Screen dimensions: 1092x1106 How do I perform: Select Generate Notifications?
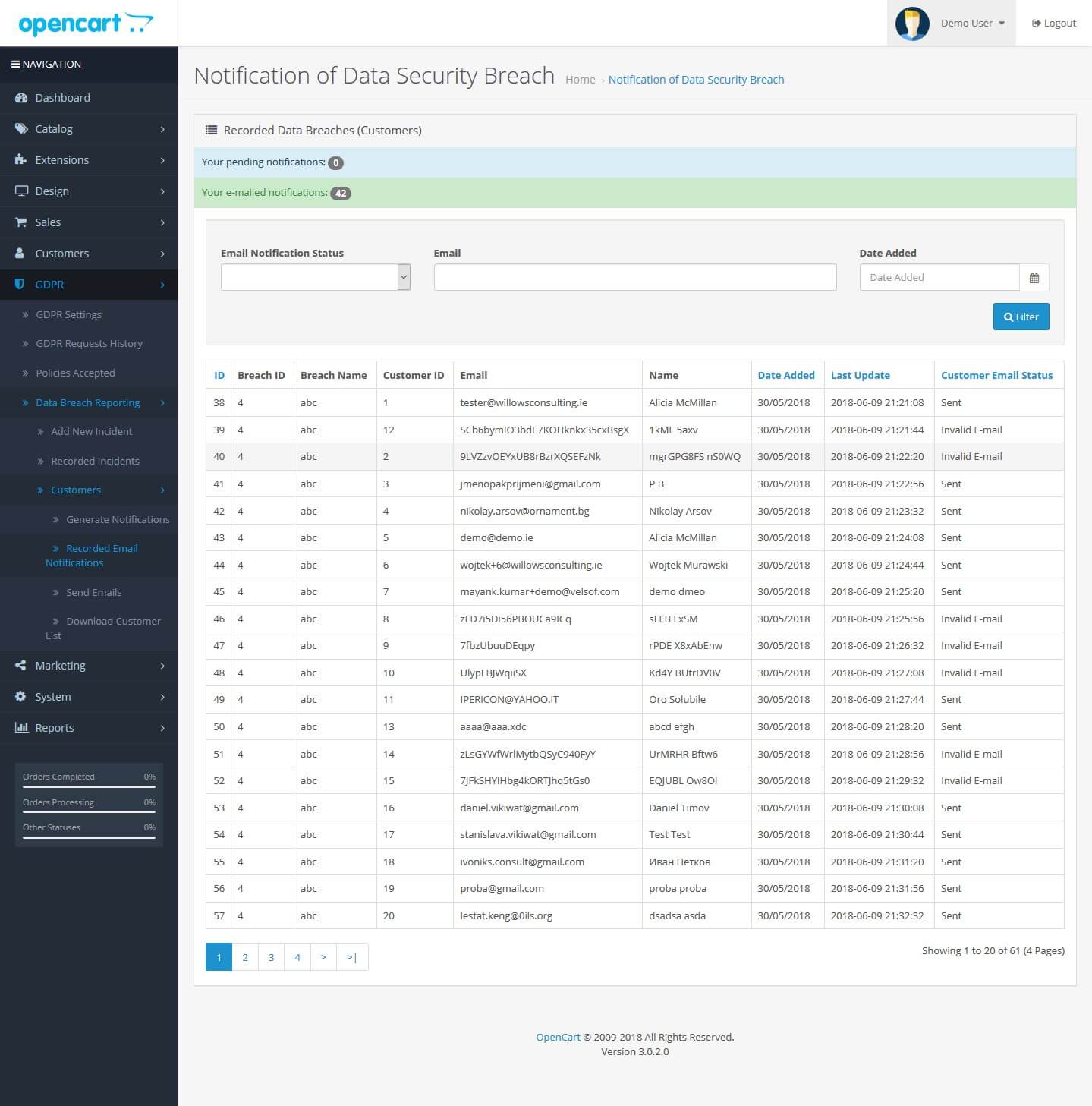click(x=118, y=520)
